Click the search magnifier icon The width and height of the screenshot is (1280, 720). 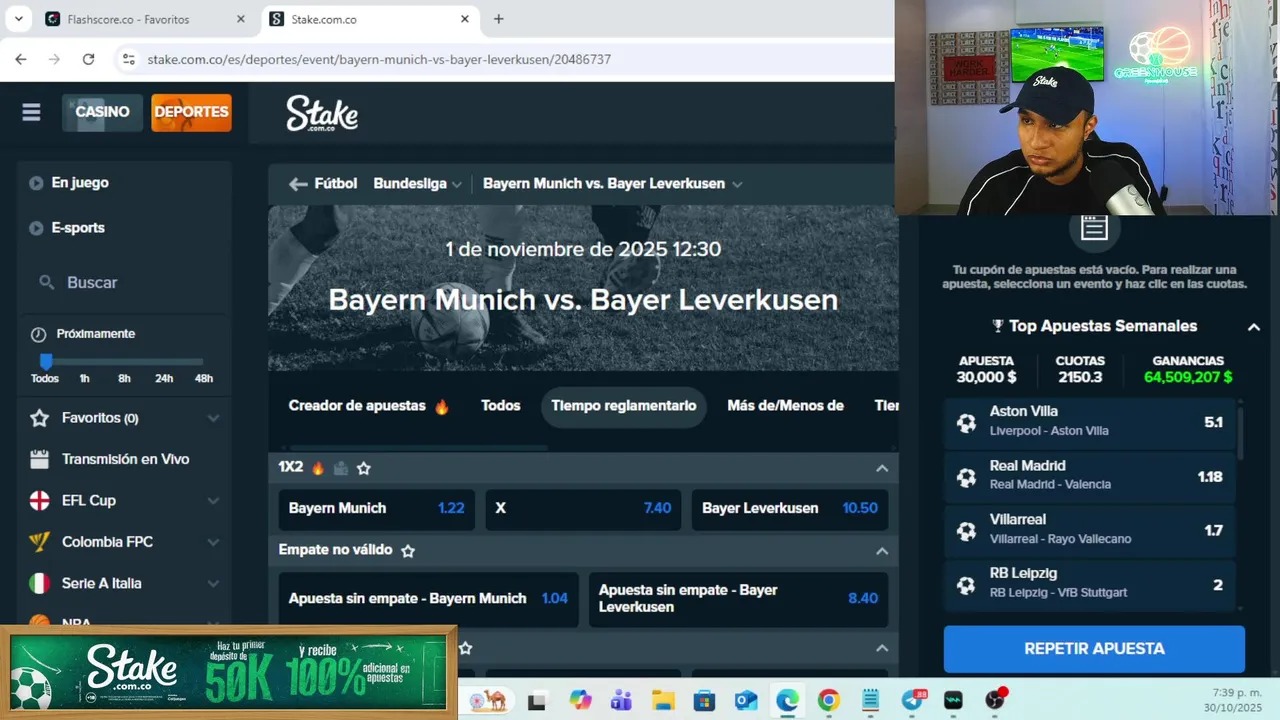coord(47,283)
